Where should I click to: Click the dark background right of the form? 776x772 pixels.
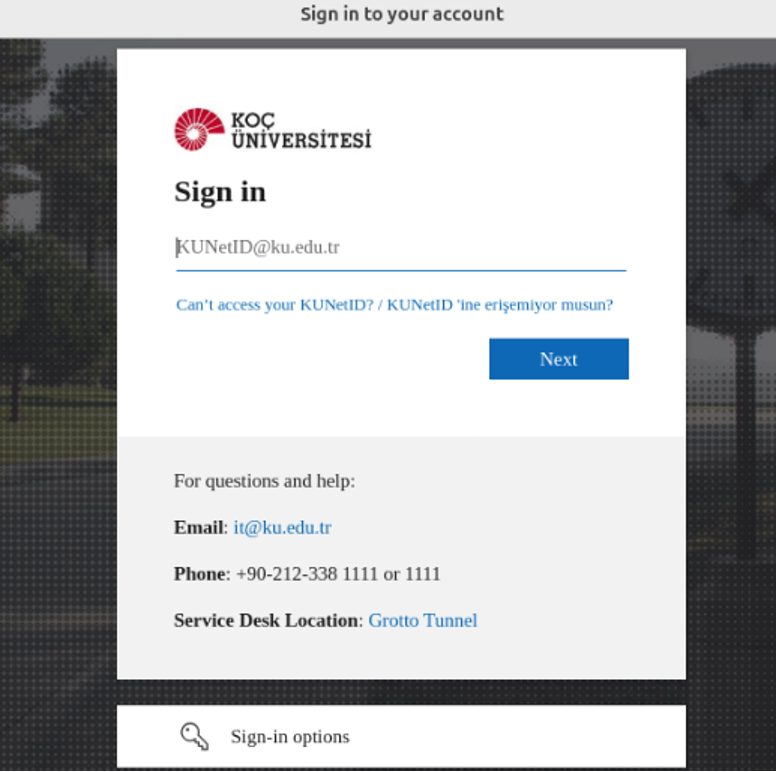731,396
